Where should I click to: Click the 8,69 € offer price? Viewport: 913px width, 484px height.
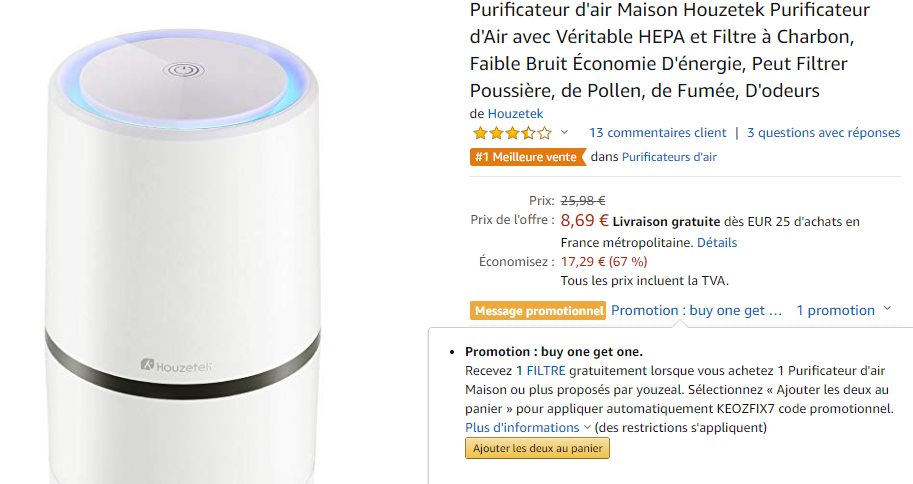(584, 221)
